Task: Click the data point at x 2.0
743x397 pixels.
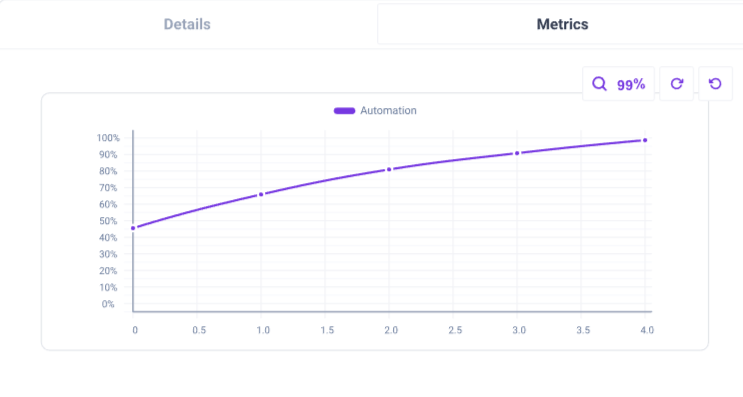Action: pyautogui.click(x=389, y=169)
